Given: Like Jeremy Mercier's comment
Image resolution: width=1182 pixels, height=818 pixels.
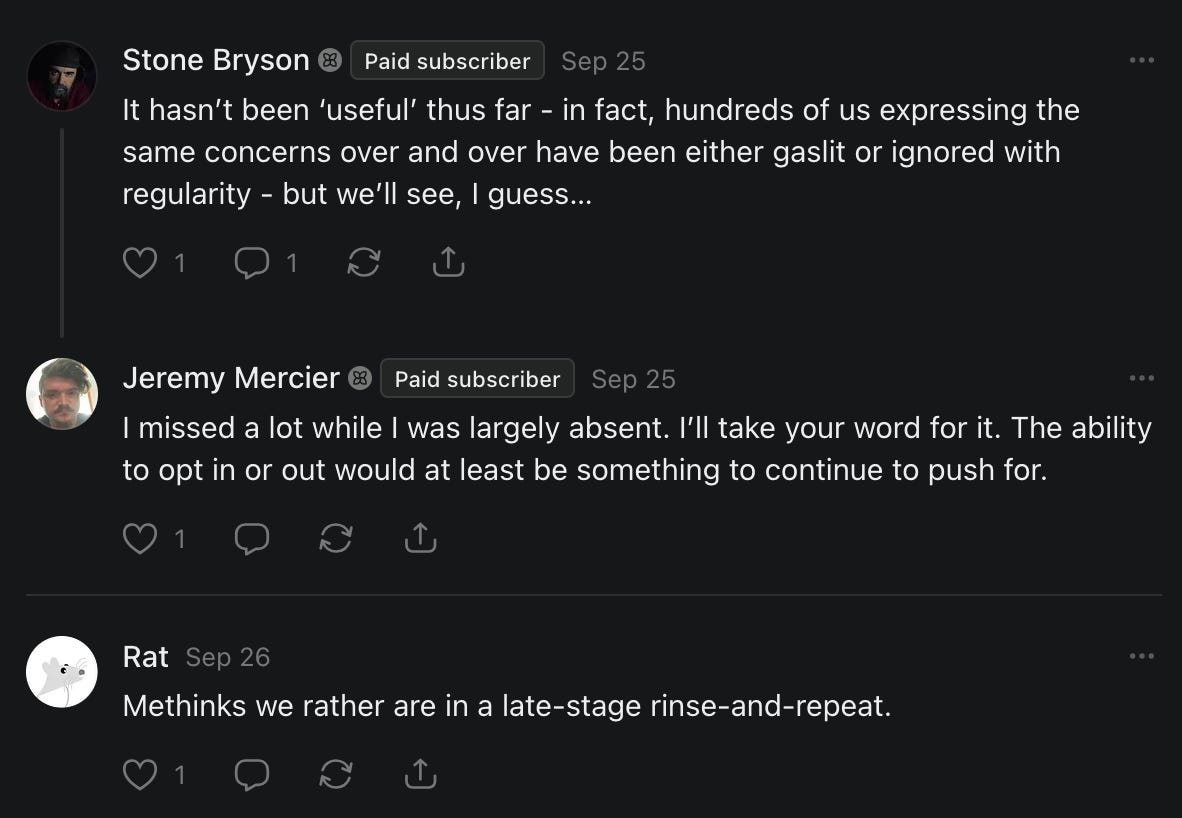Looking at the screenshot, I should (x=140, y=539).
